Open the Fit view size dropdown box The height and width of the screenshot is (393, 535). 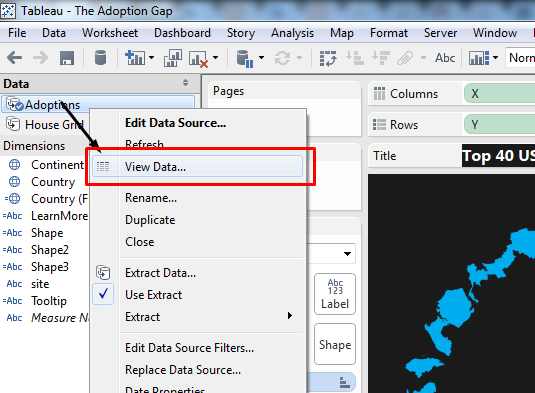(x=520, y=58)
